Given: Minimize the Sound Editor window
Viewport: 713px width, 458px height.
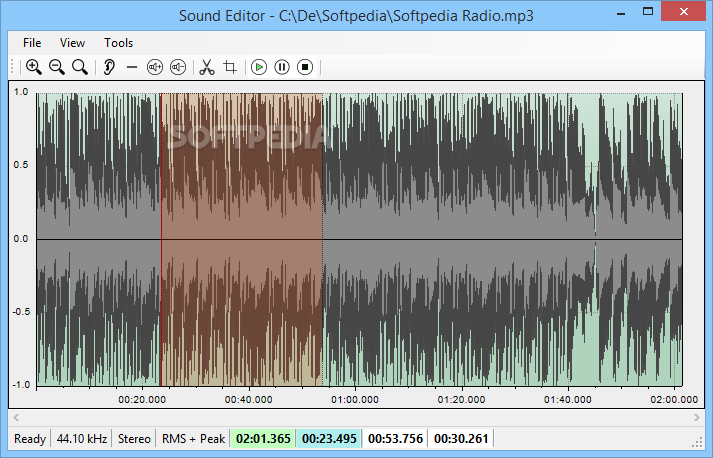Looking at the screenshot, I should 621,13.
